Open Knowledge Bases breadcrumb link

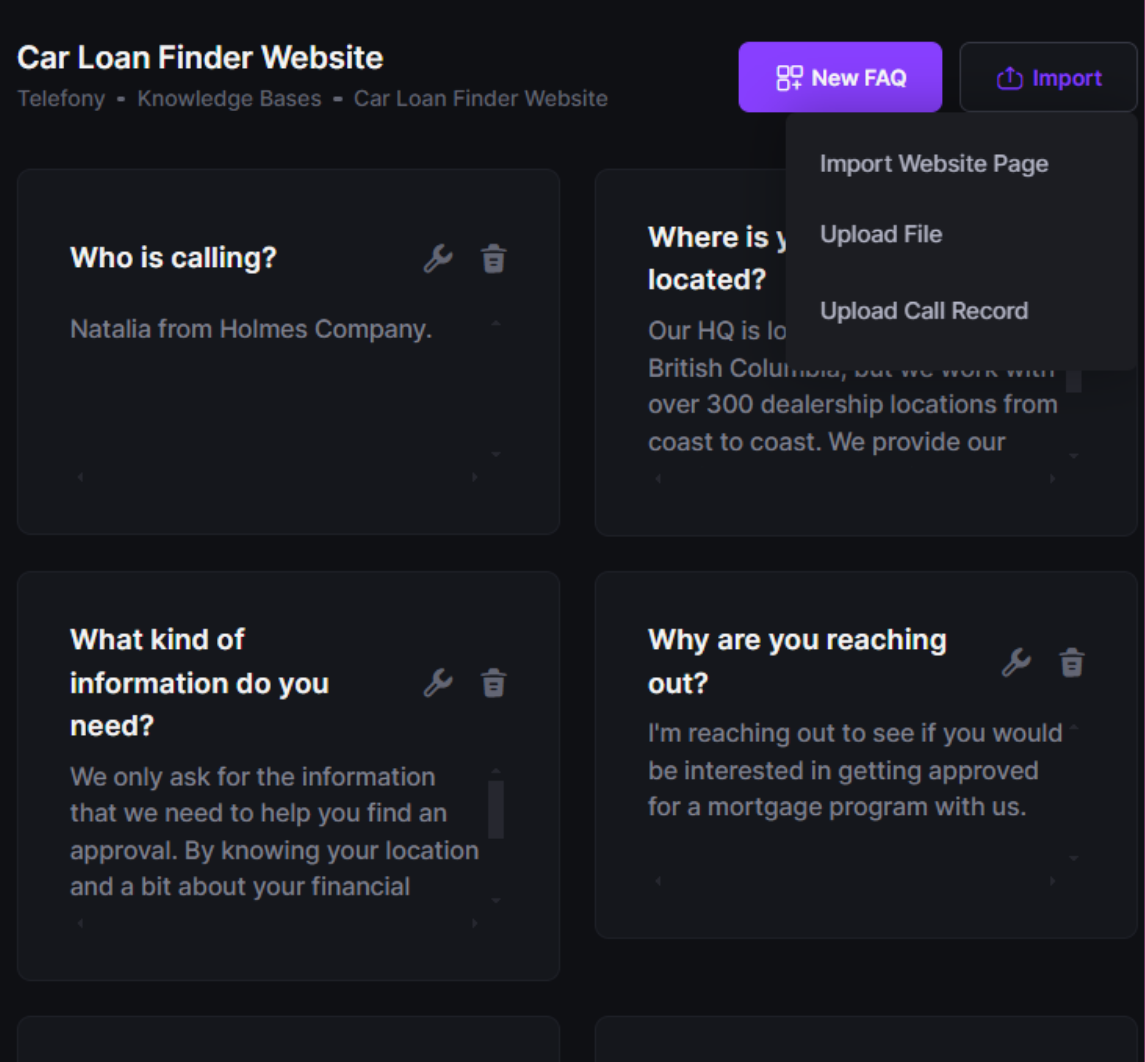229,99
